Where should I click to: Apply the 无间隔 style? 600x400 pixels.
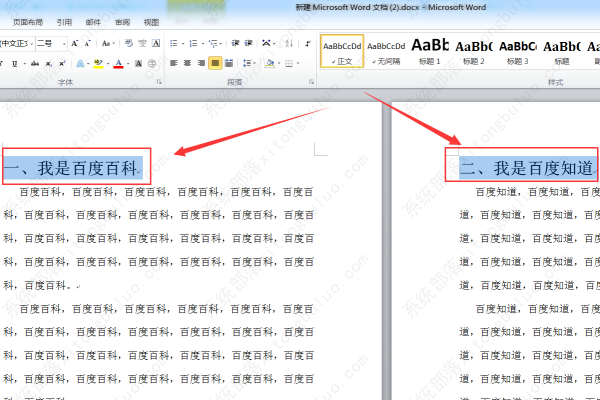click(386, 51)
